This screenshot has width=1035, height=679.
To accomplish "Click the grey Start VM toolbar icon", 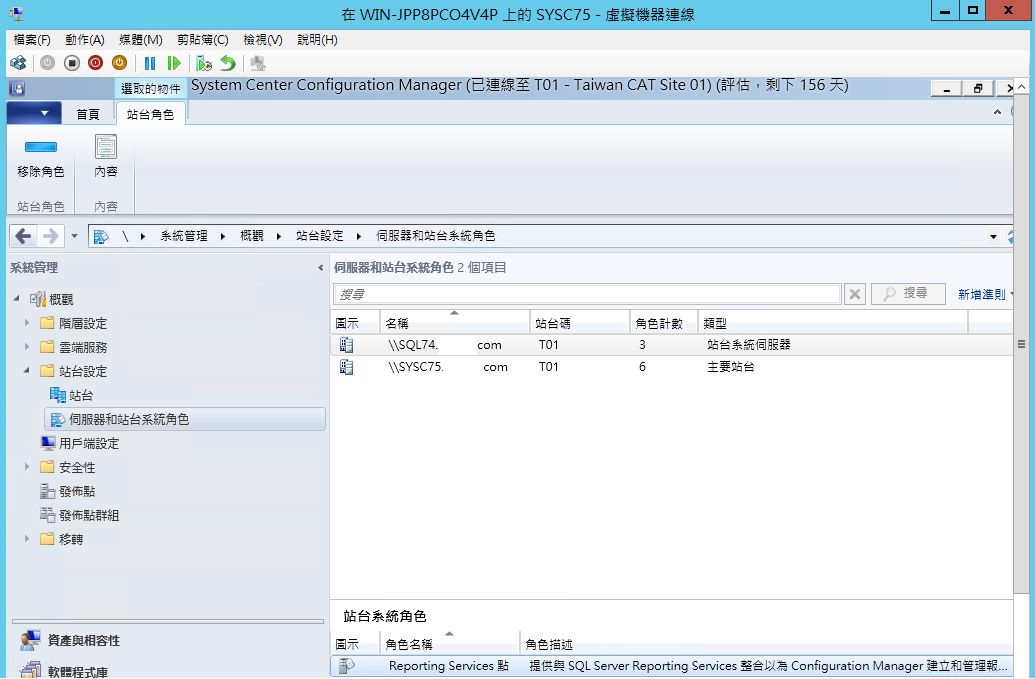I will (x=48, y=63).
